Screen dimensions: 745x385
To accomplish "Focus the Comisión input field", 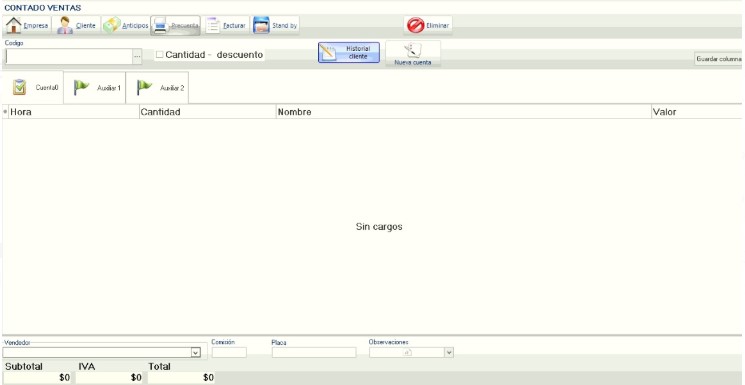I will coord(229,353).
